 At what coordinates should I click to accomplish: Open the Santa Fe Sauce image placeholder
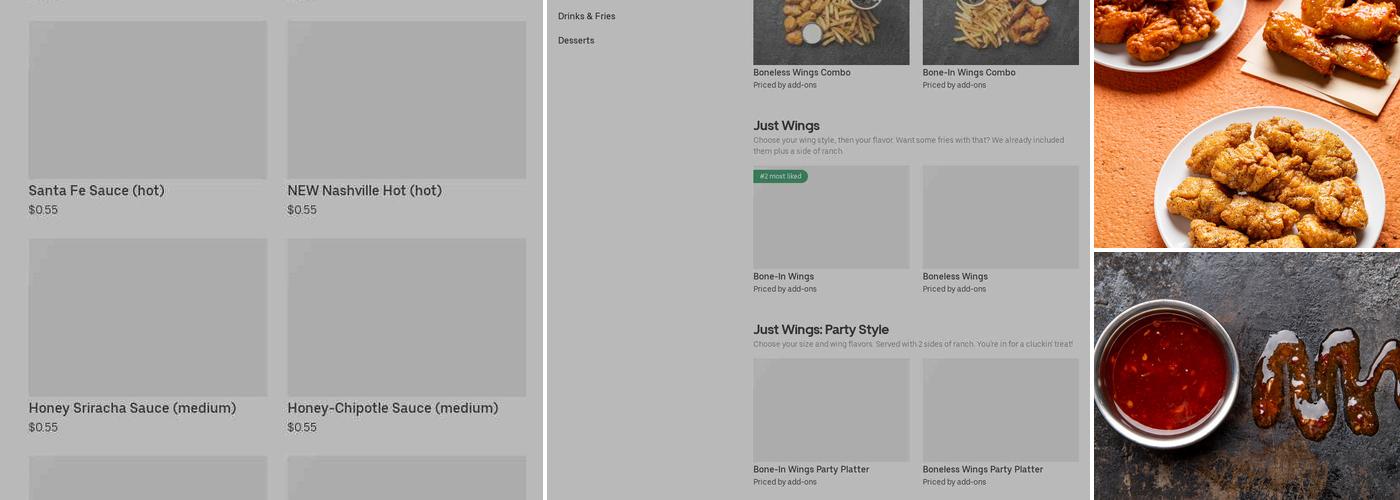point(147,100)
